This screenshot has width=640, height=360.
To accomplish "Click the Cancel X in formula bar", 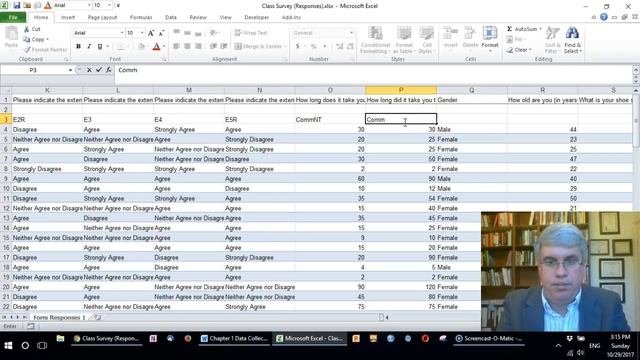I will [x=89, y=70].
